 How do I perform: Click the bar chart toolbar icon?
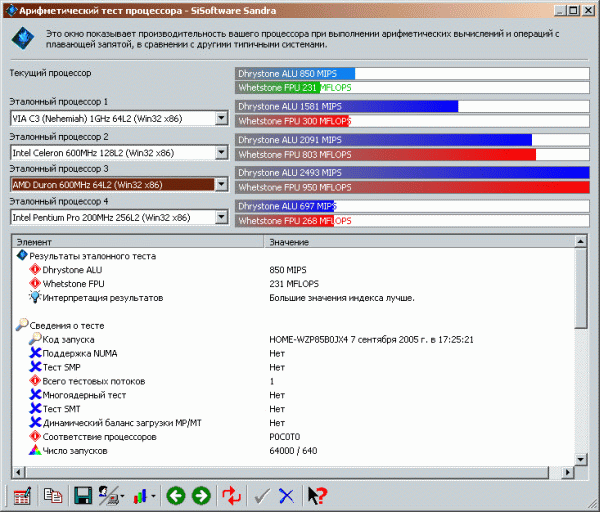click(x=140, y=496)
